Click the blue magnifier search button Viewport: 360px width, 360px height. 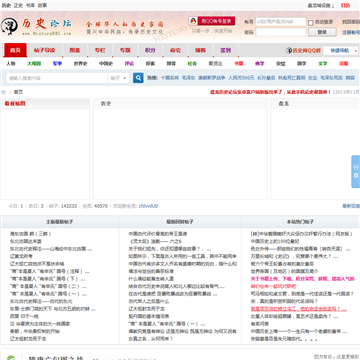pos(138,78)
